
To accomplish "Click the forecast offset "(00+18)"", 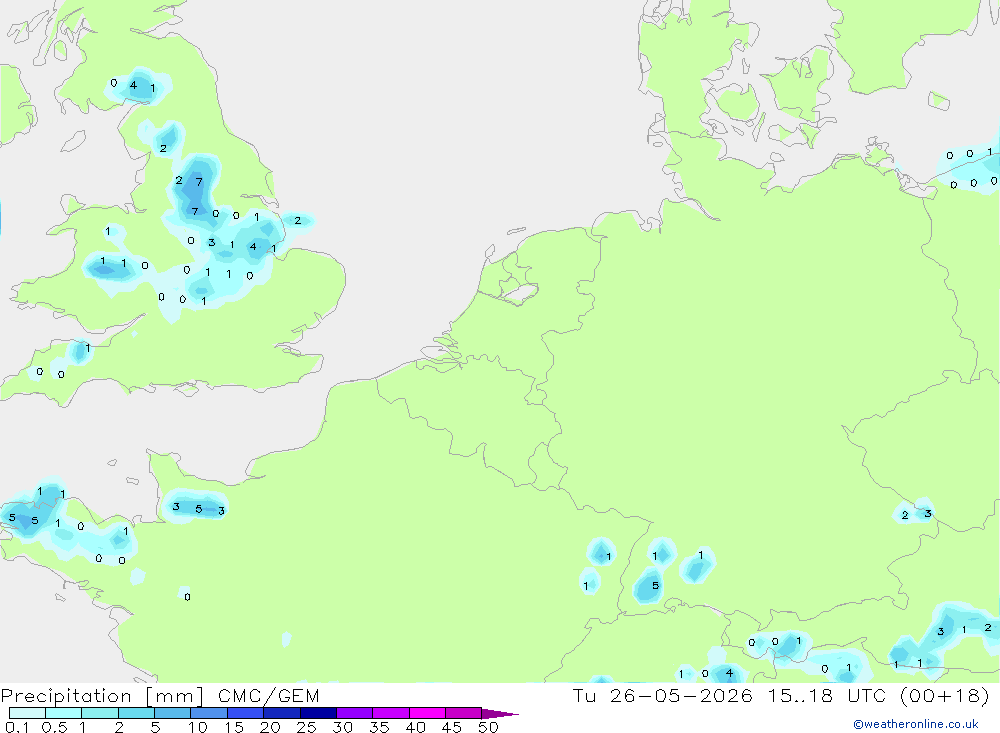I will pyautogui.click(x=945, y=695).
